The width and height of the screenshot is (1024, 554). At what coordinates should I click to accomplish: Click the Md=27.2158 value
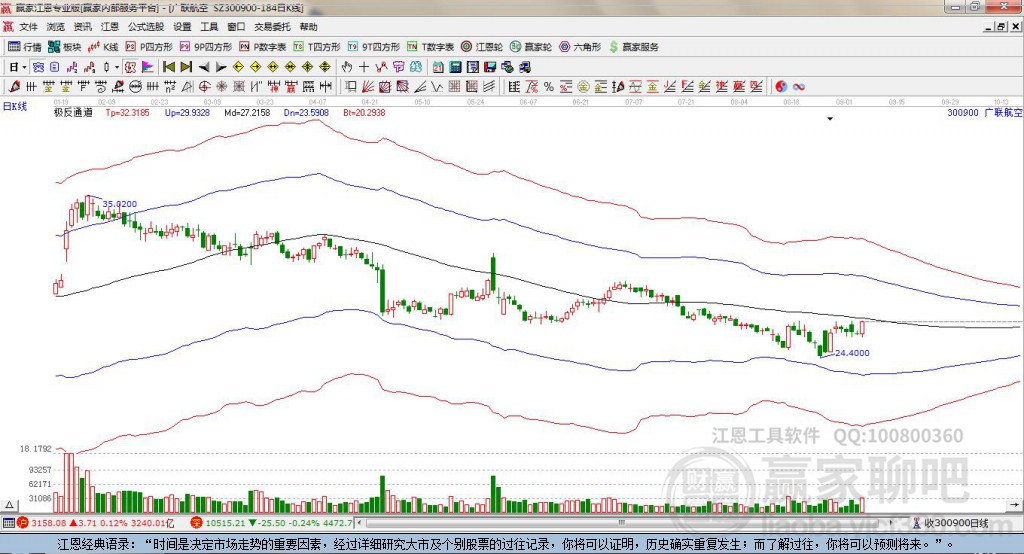(x=247, y=112)
